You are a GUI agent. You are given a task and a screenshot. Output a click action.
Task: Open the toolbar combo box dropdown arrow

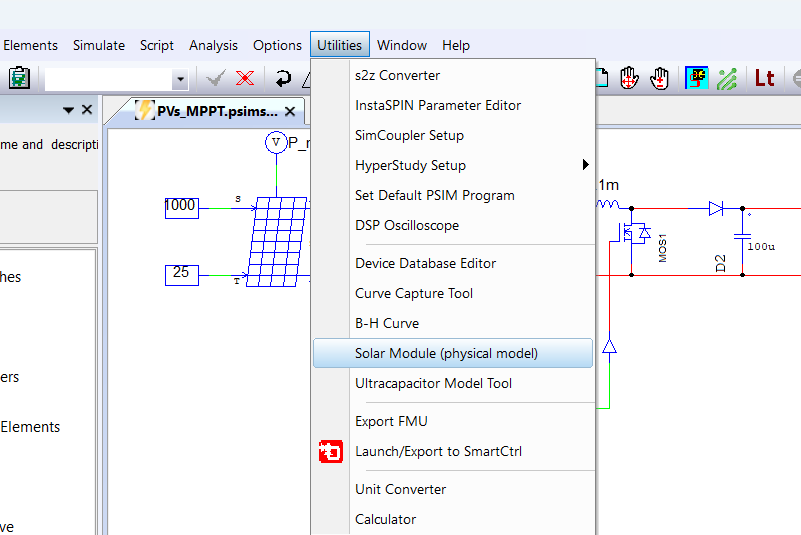pyautogui.click(x=180, y=79)
